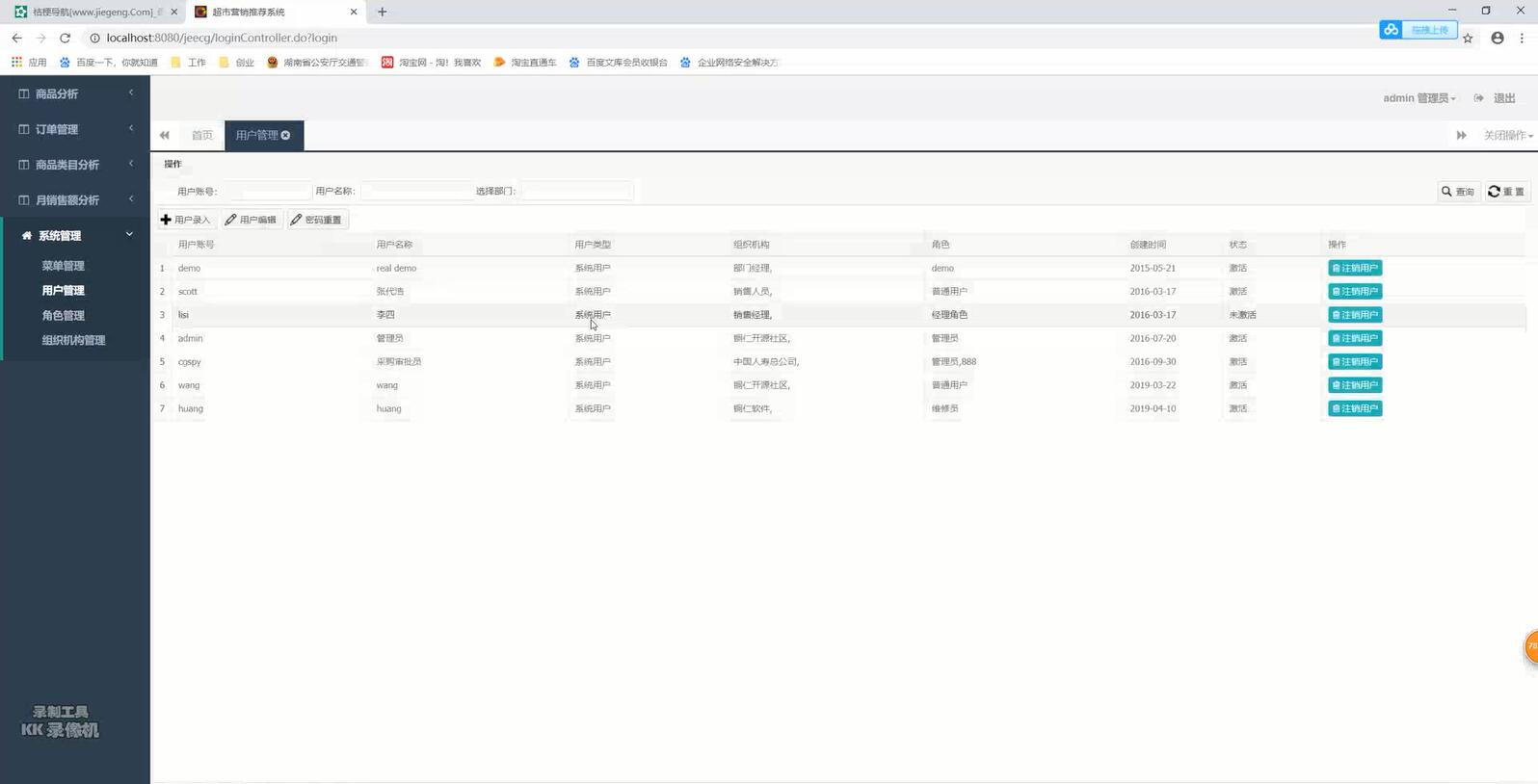Screen dimensions: 1538x784
Task: Open a new browser tab
Action: [x=383, y=12]
